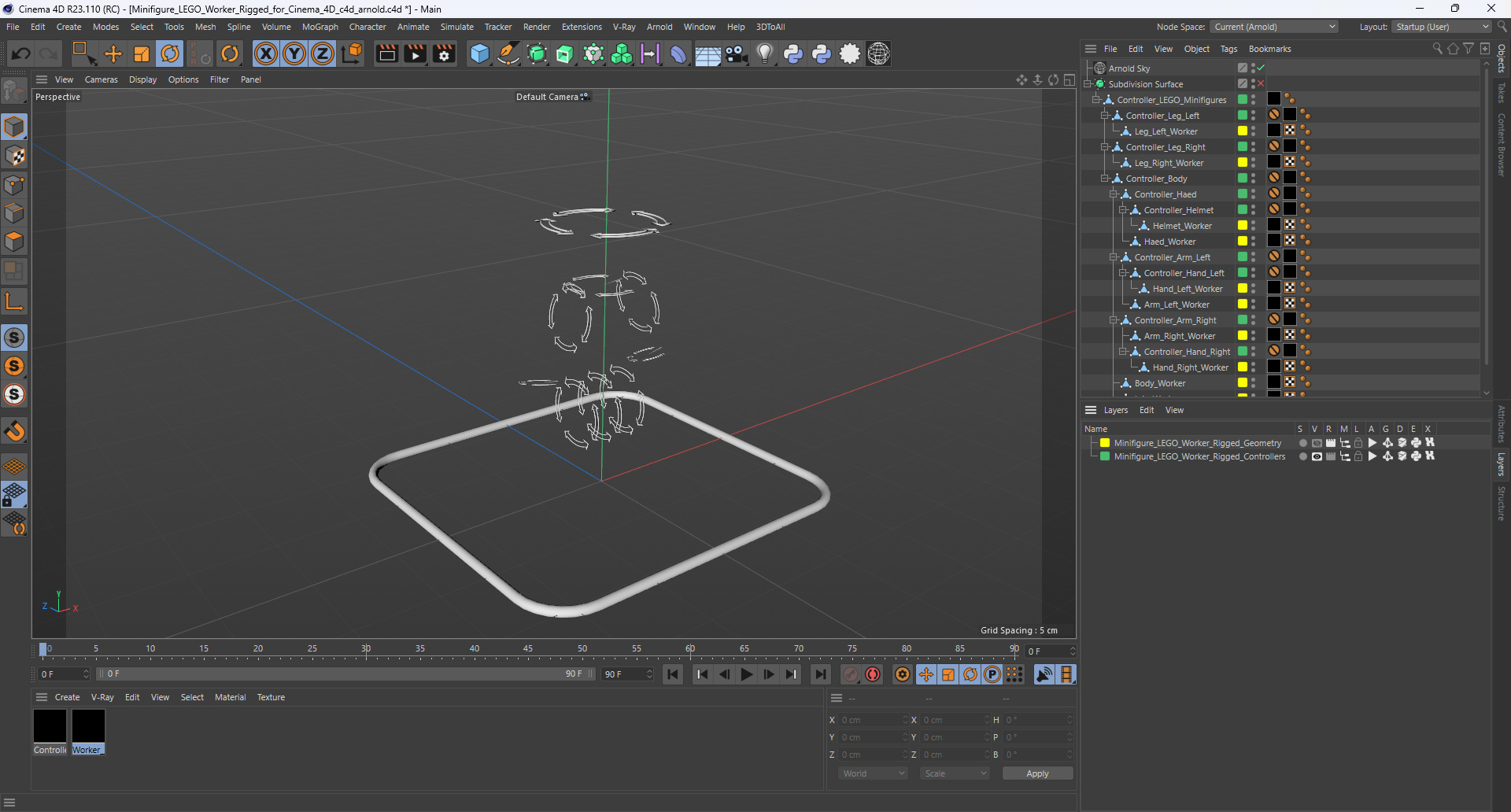The image size is (1511, 812).
Task: Collapse Controller_LEGO_Minifigures tree node
Action: coord(1095,100)
